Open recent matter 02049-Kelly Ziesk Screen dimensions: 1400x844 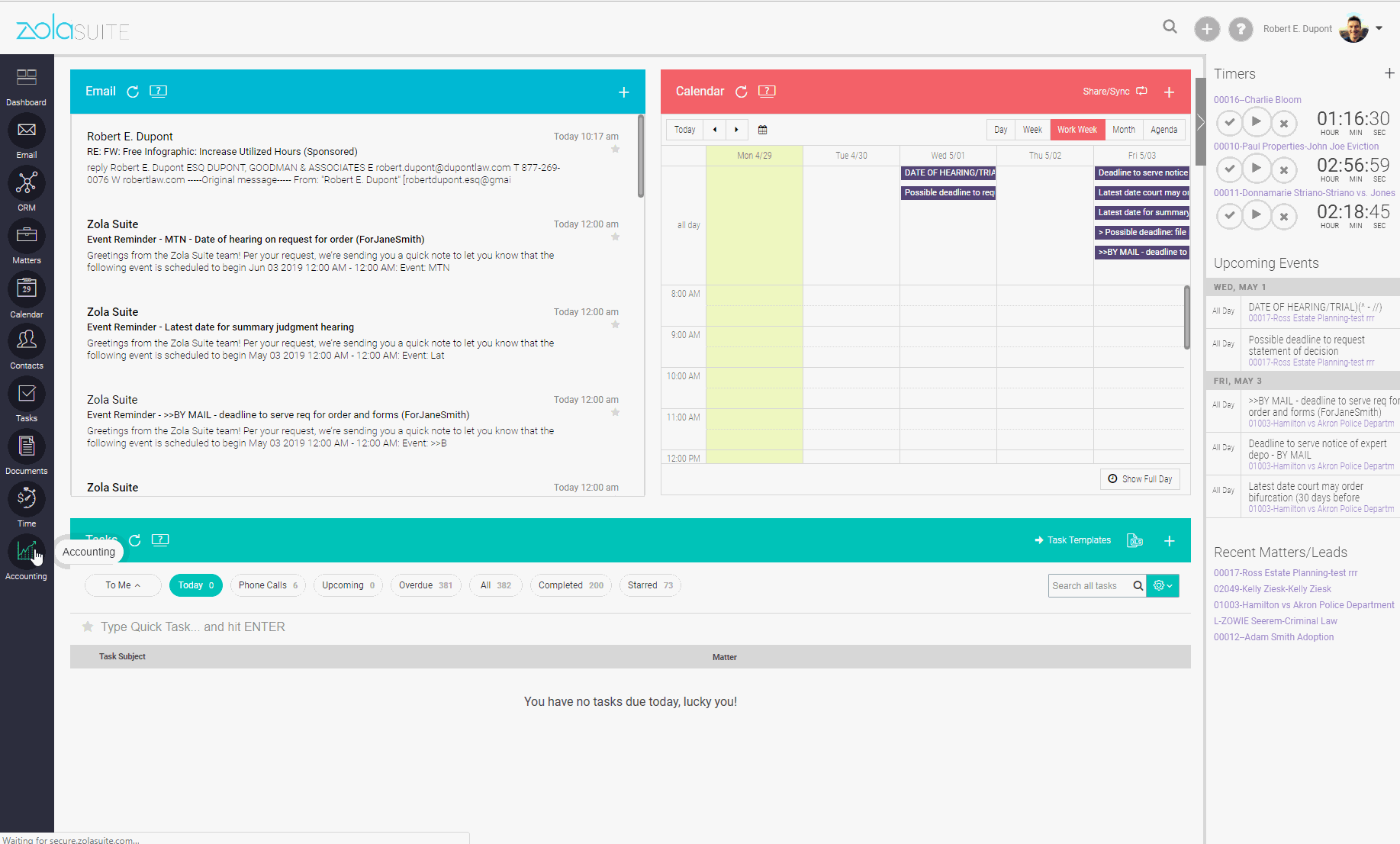[x=1273, y=589]
